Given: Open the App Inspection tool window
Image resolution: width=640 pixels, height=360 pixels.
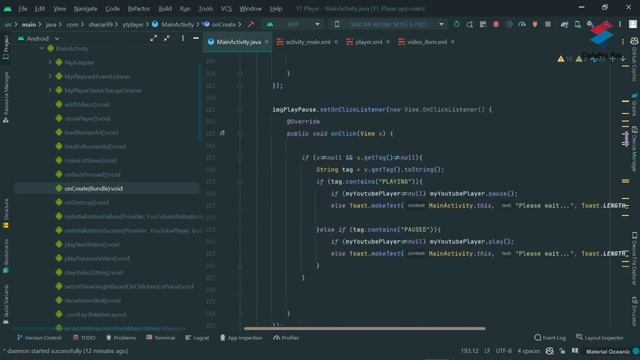Looking at the screenshot, I should pyautogui.click(x=241, y=338).
